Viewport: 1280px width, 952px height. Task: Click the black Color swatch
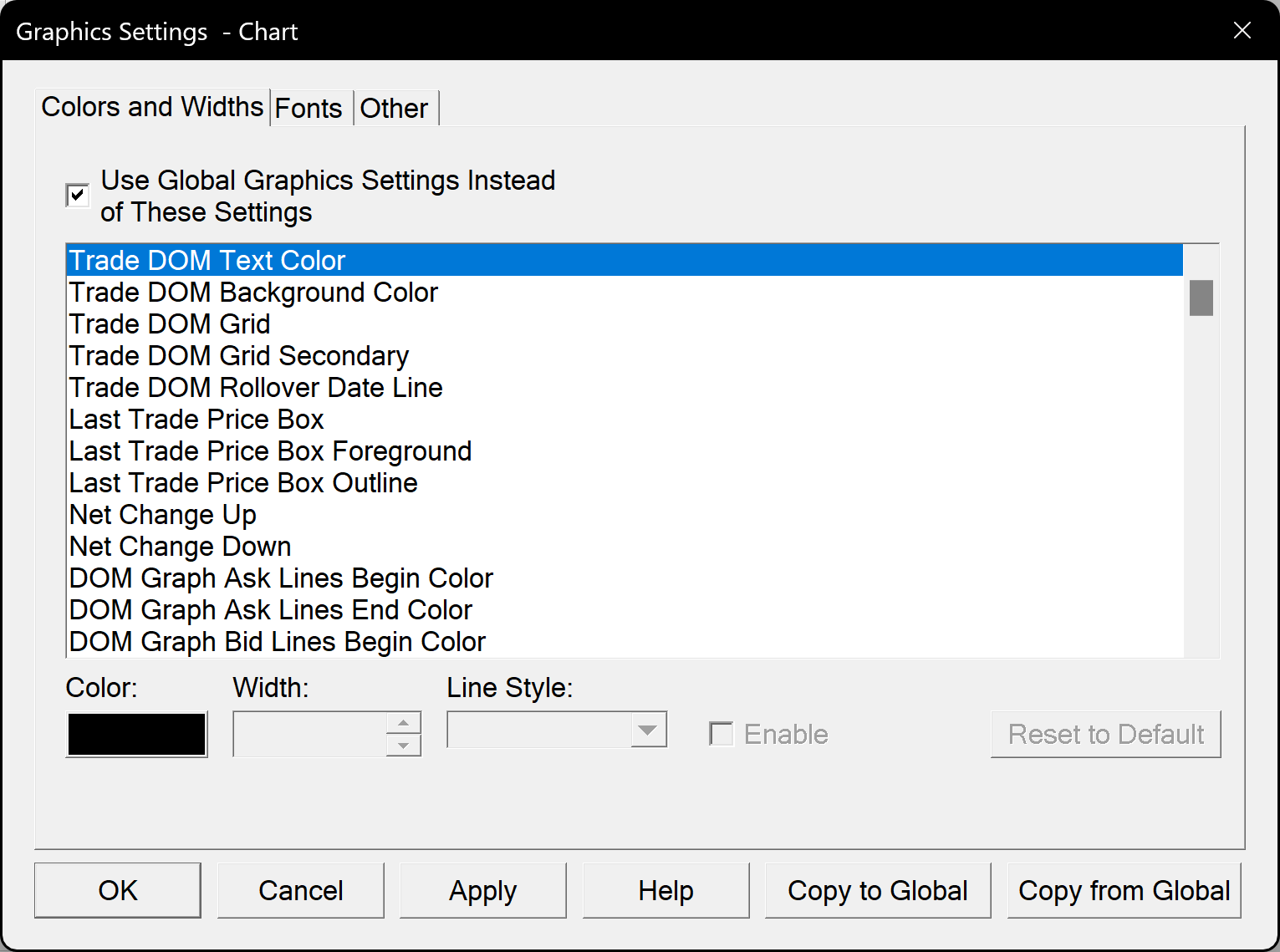point(136,734)
